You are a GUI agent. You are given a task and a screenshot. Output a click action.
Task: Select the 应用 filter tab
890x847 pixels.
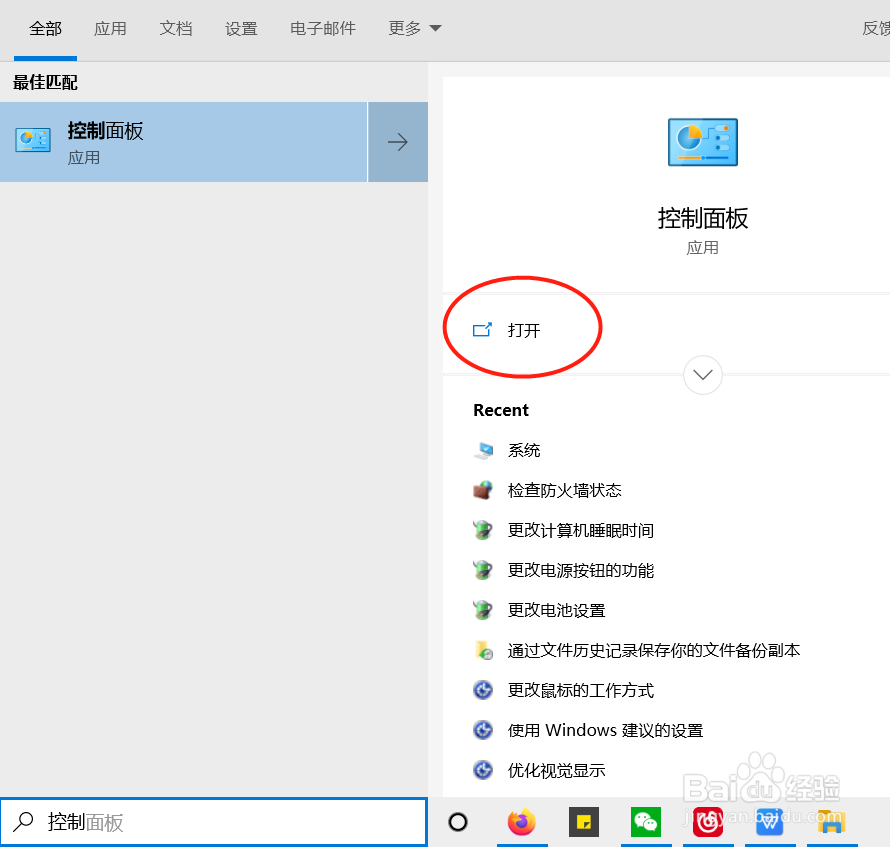[x=110, y=28]
